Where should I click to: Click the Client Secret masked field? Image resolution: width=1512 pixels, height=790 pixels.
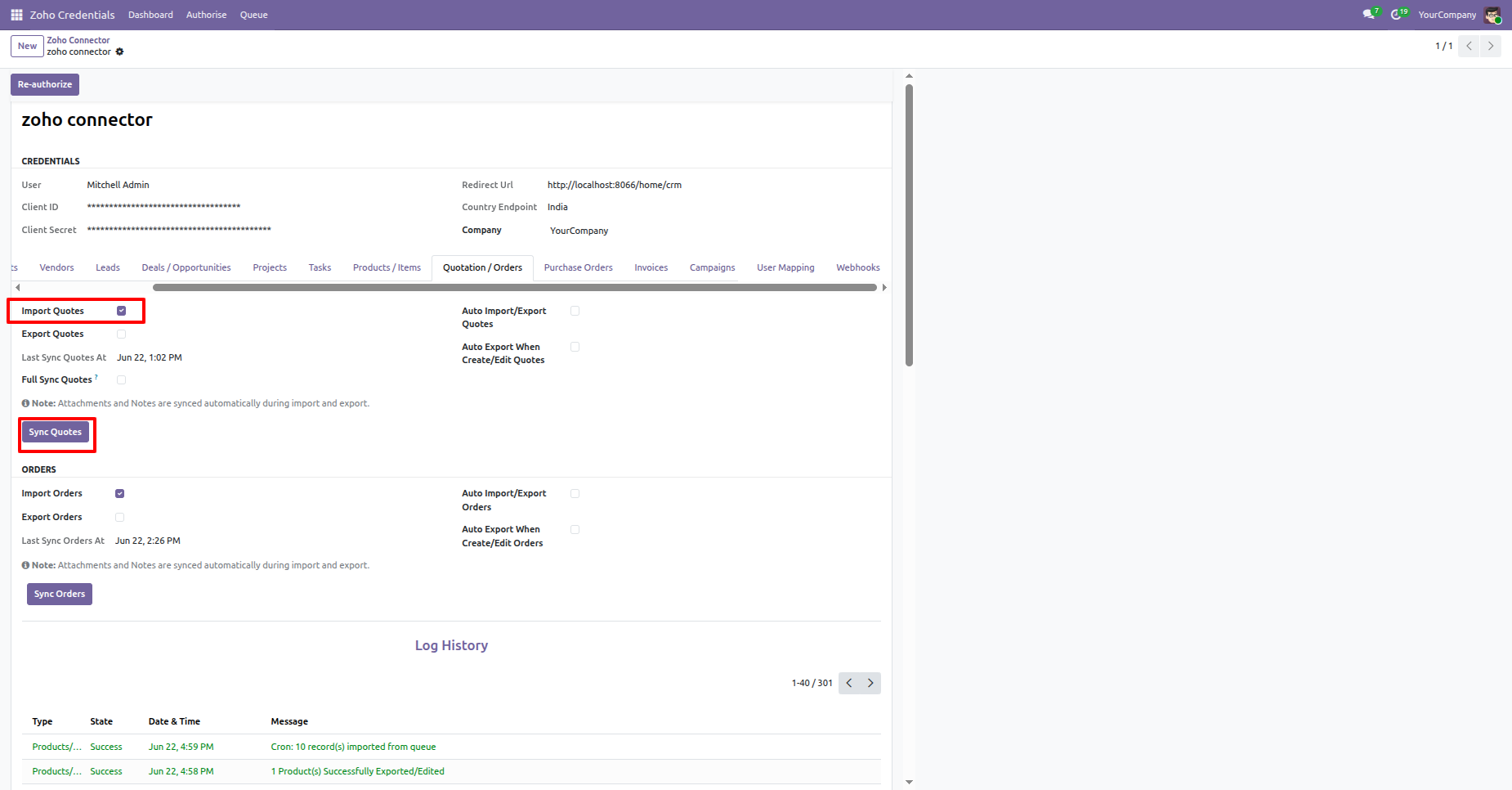coord(179,230)
